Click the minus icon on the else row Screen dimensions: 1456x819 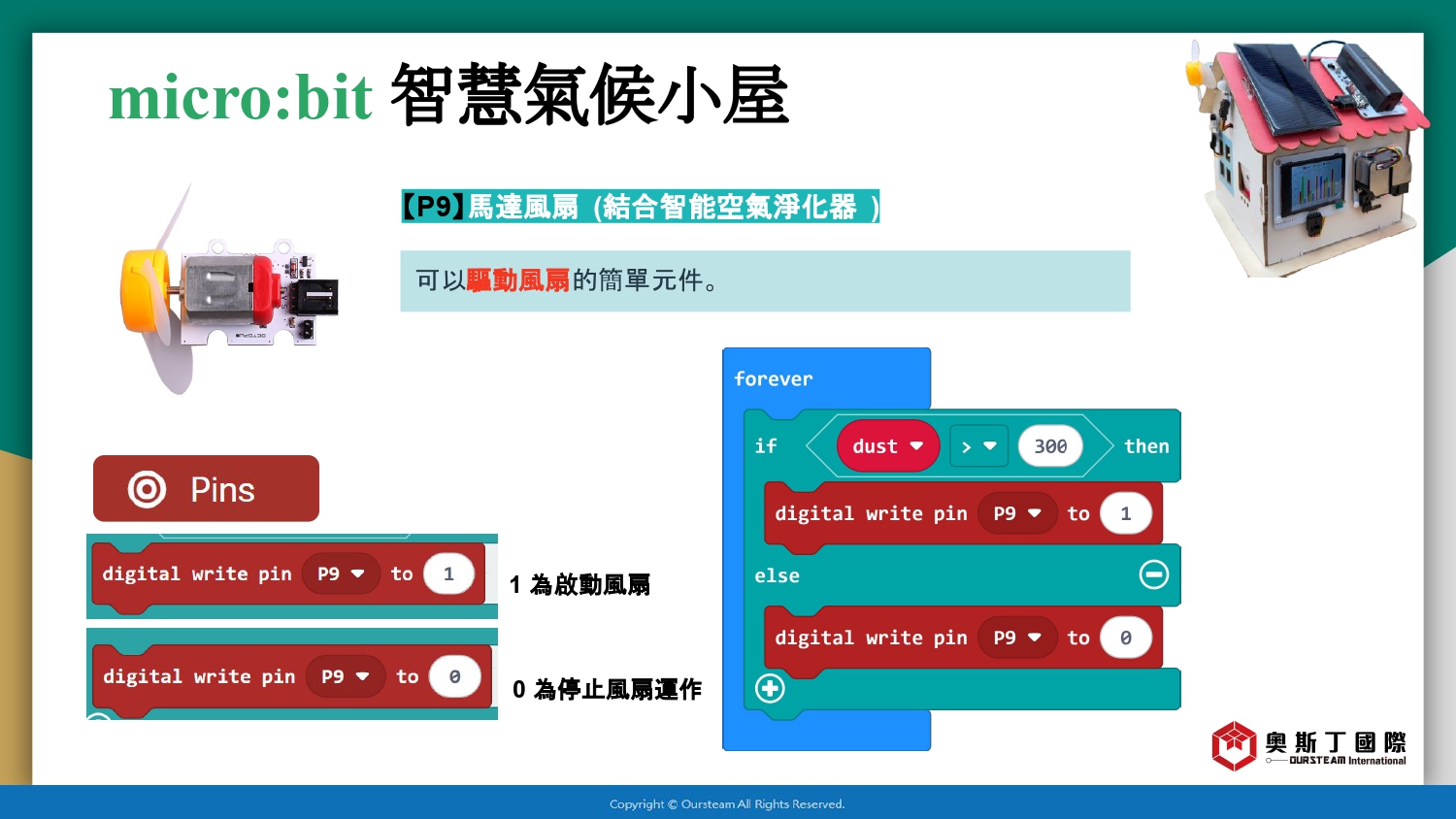tap(1153, 575)
